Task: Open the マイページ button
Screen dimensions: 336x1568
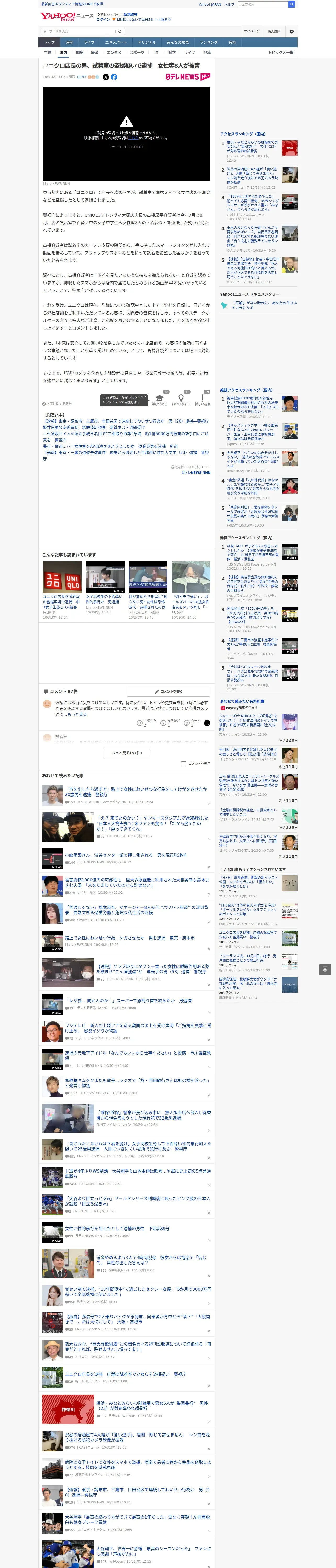Action: [252, 32]
